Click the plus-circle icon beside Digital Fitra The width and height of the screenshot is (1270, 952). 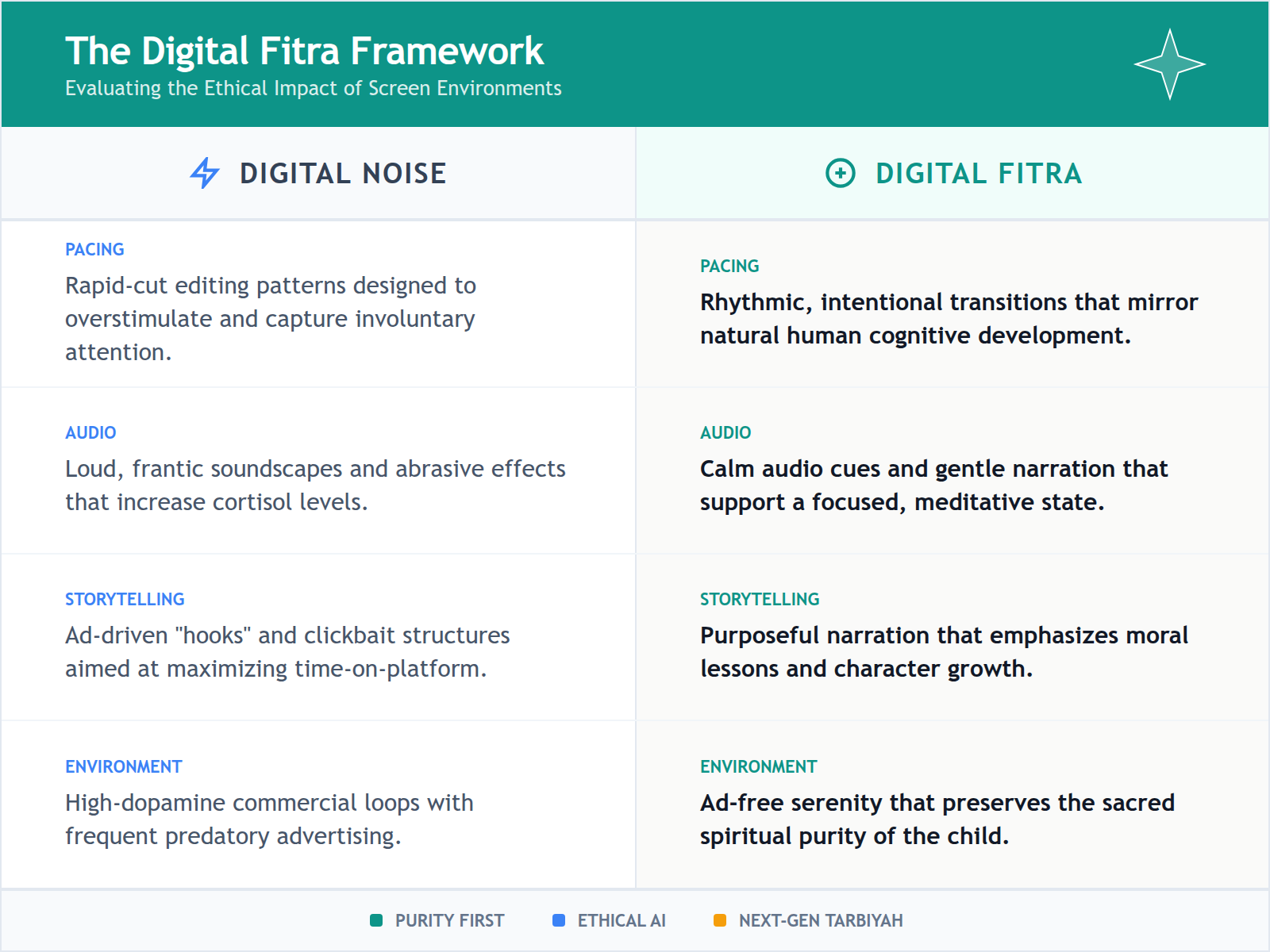840,173
